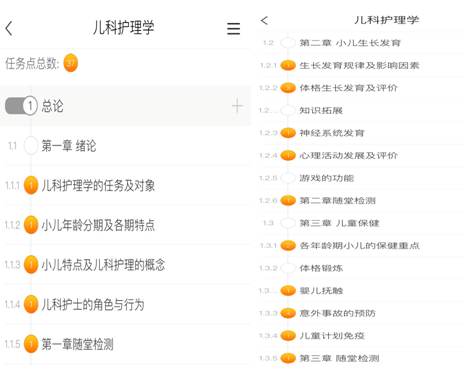Toggle the 总论 section switch
The width and height of the screenshot is (466, 374).
[x=21, y=106]
